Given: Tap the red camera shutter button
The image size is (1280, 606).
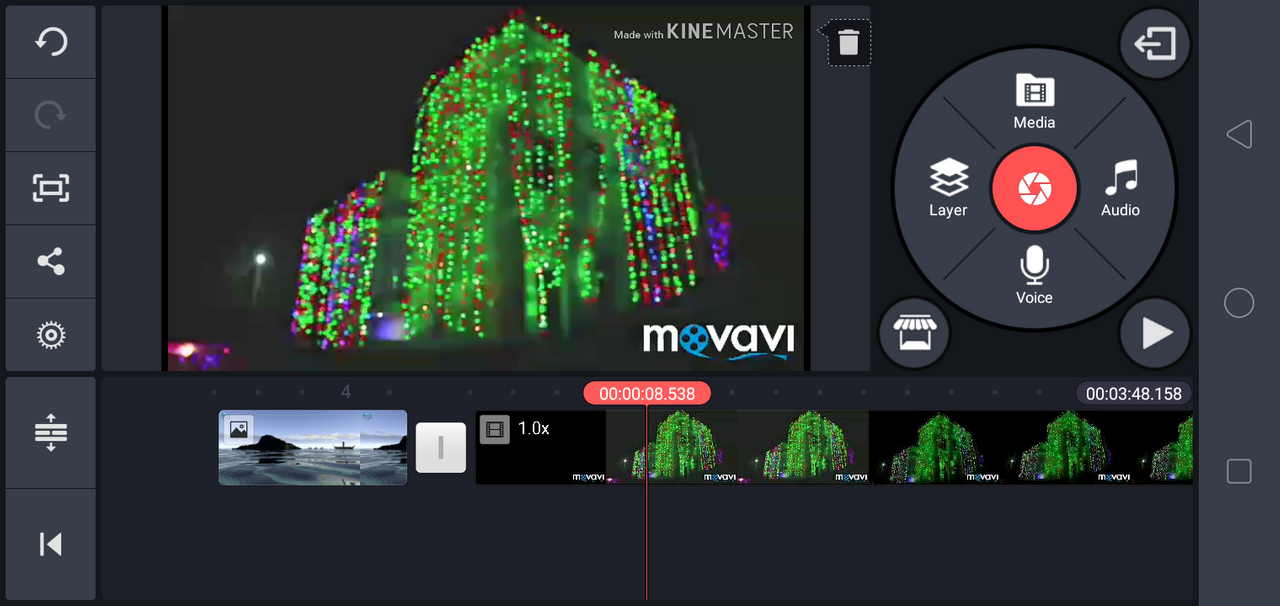Looking at the screenshot, I should coord(1034,188).
